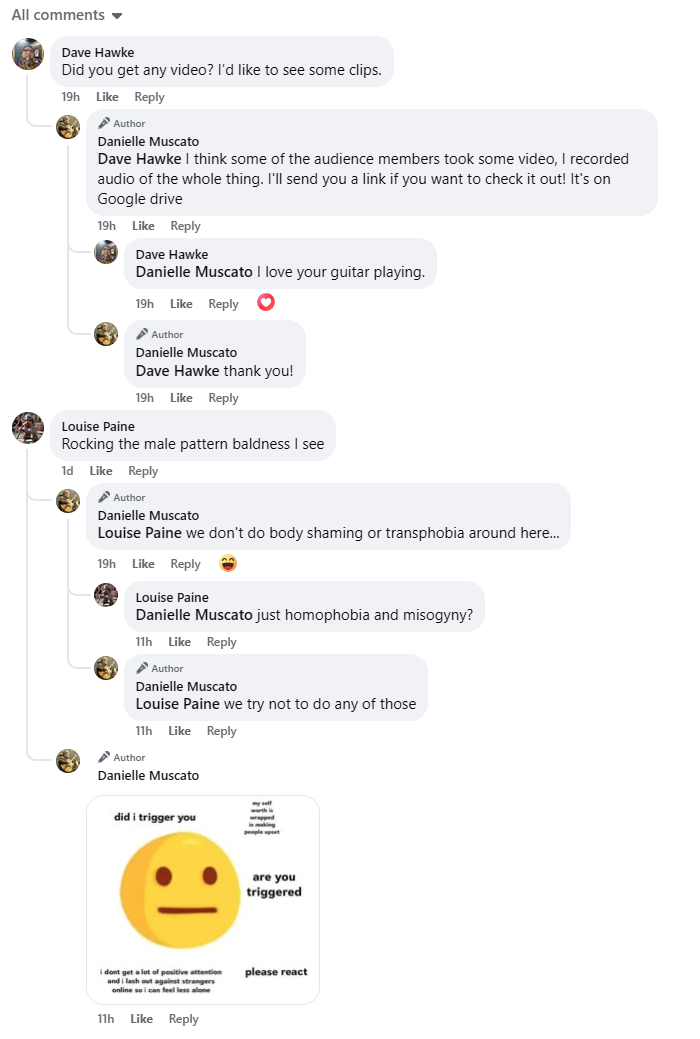Viewport: 700px width, 1039px height.
Task: Click the 1d timestamp on Louise Paine's comment
Action: point(68,470)
